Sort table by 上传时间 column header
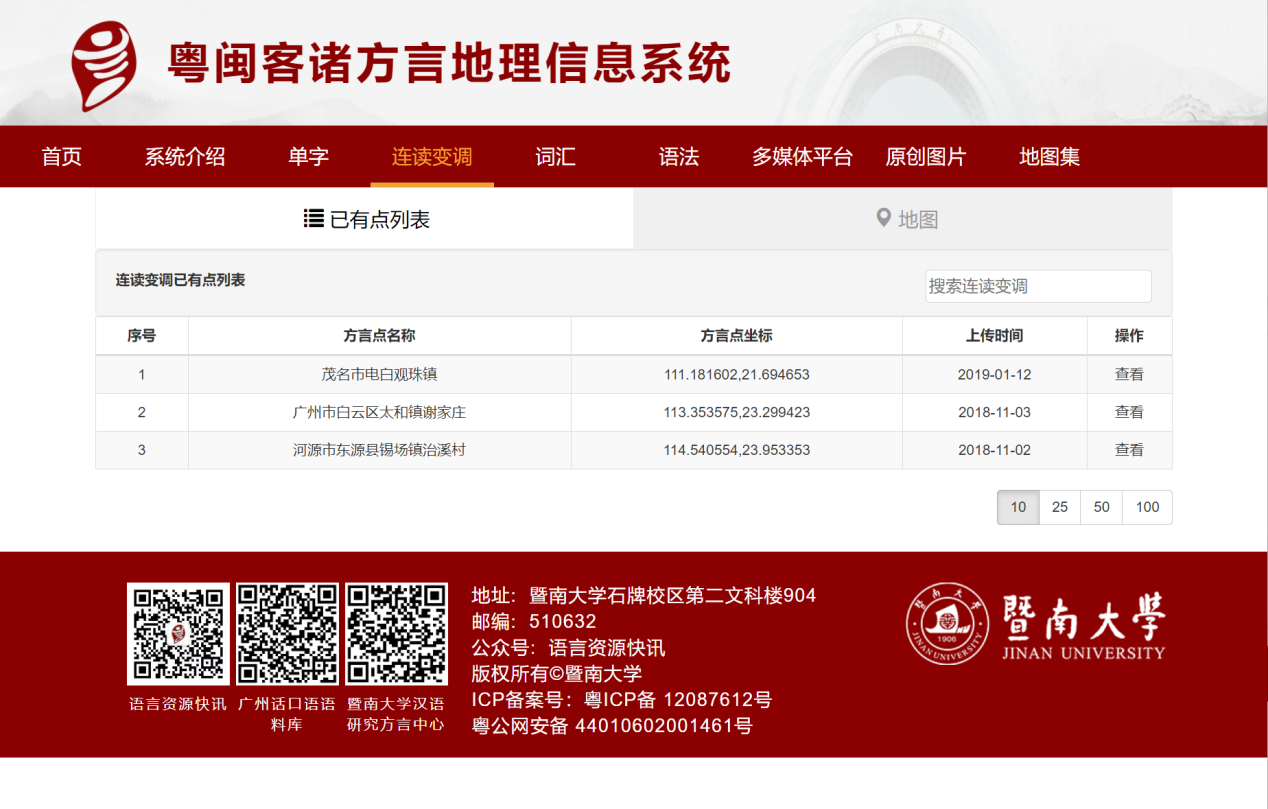Viewport: 1268px width, 809px height. [x=994, y=336]
